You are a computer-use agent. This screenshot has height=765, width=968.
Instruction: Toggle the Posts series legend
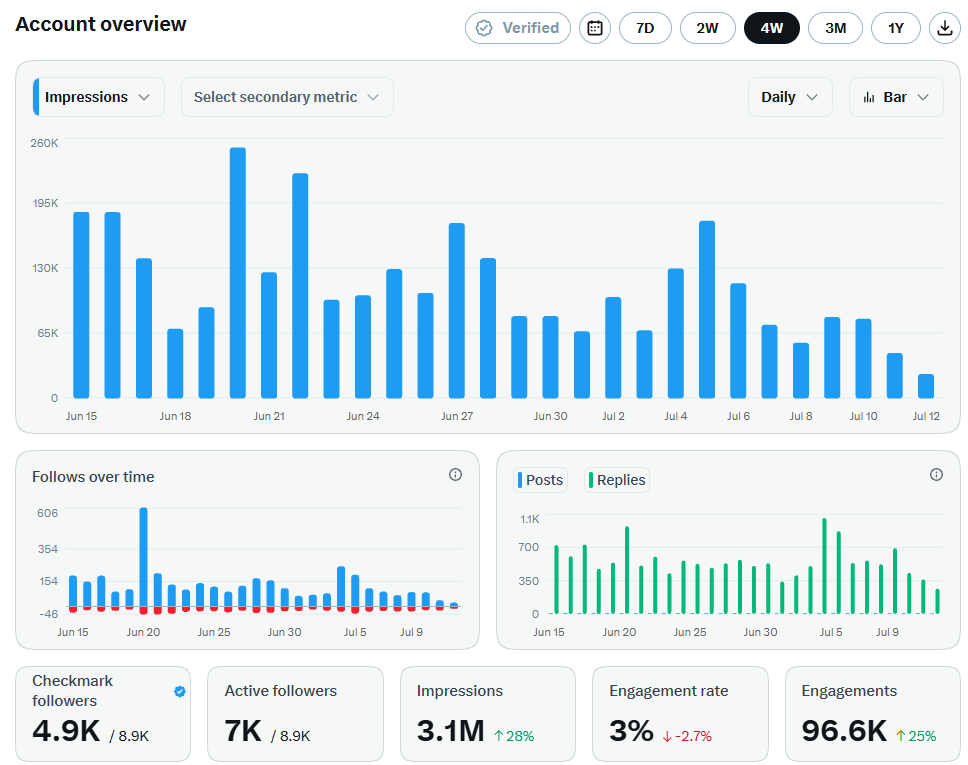click(x=540, y=480)
